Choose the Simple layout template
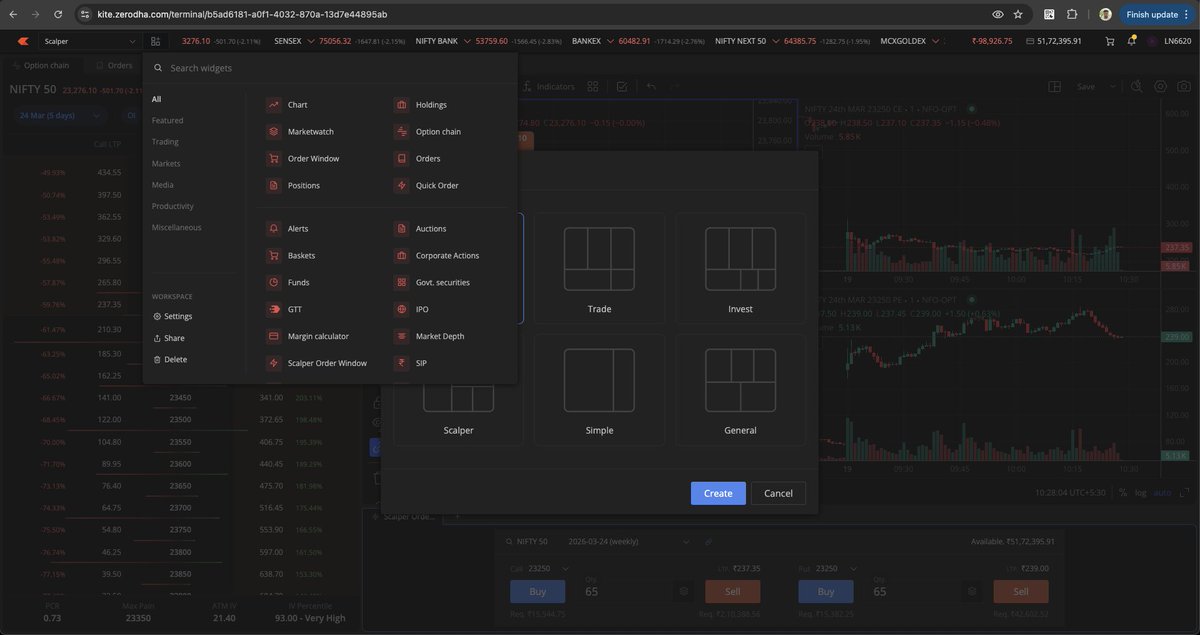 coord(599,390)
